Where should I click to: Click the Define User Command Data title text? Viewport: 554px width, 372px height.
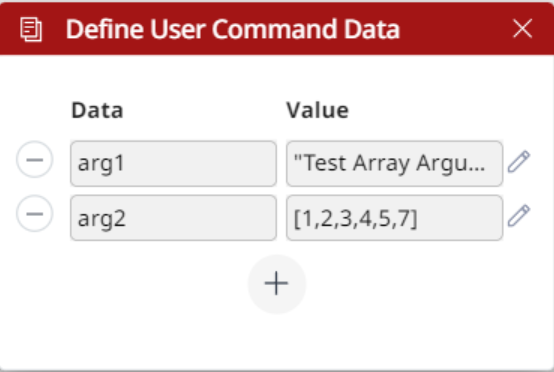[x=232, y=29]
